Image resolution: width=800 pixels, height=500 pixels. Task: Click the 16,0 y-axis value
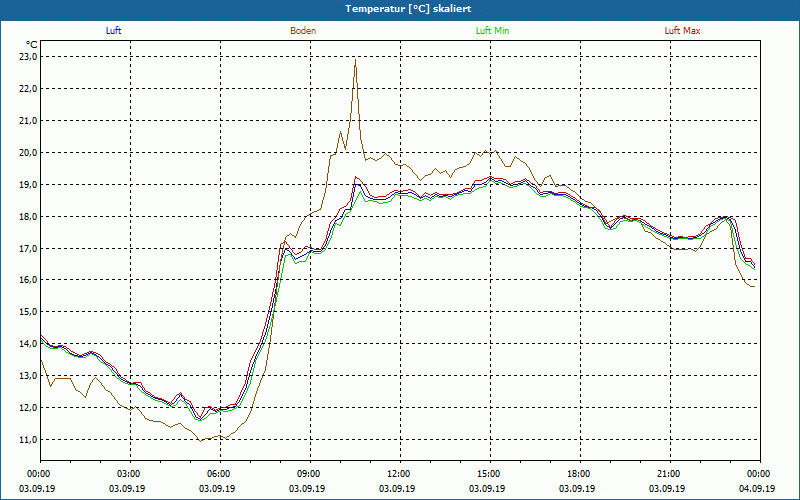tap(29, 280)
